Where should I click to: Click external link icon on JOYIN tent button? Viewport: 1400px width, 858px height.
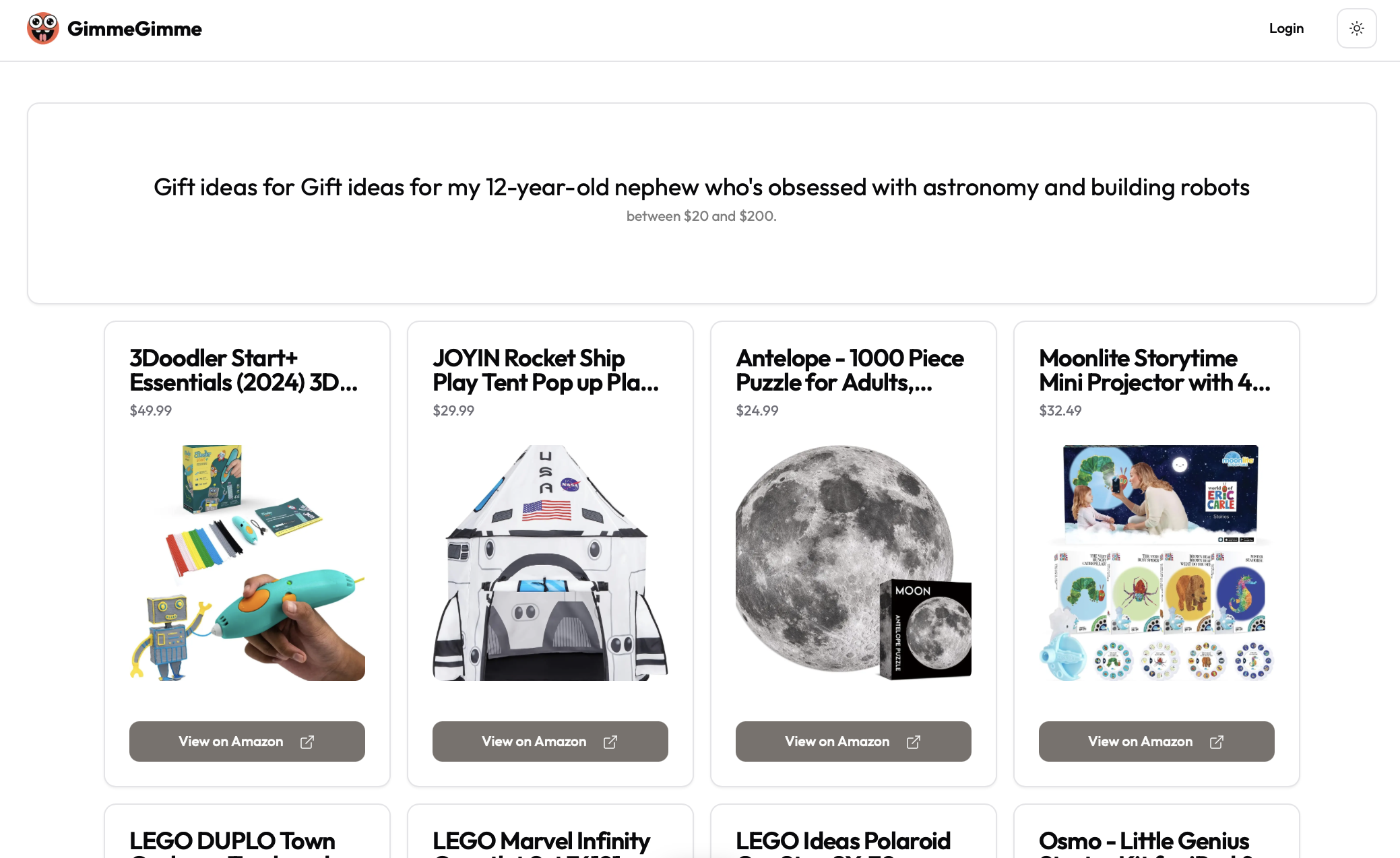click(610, 741)
